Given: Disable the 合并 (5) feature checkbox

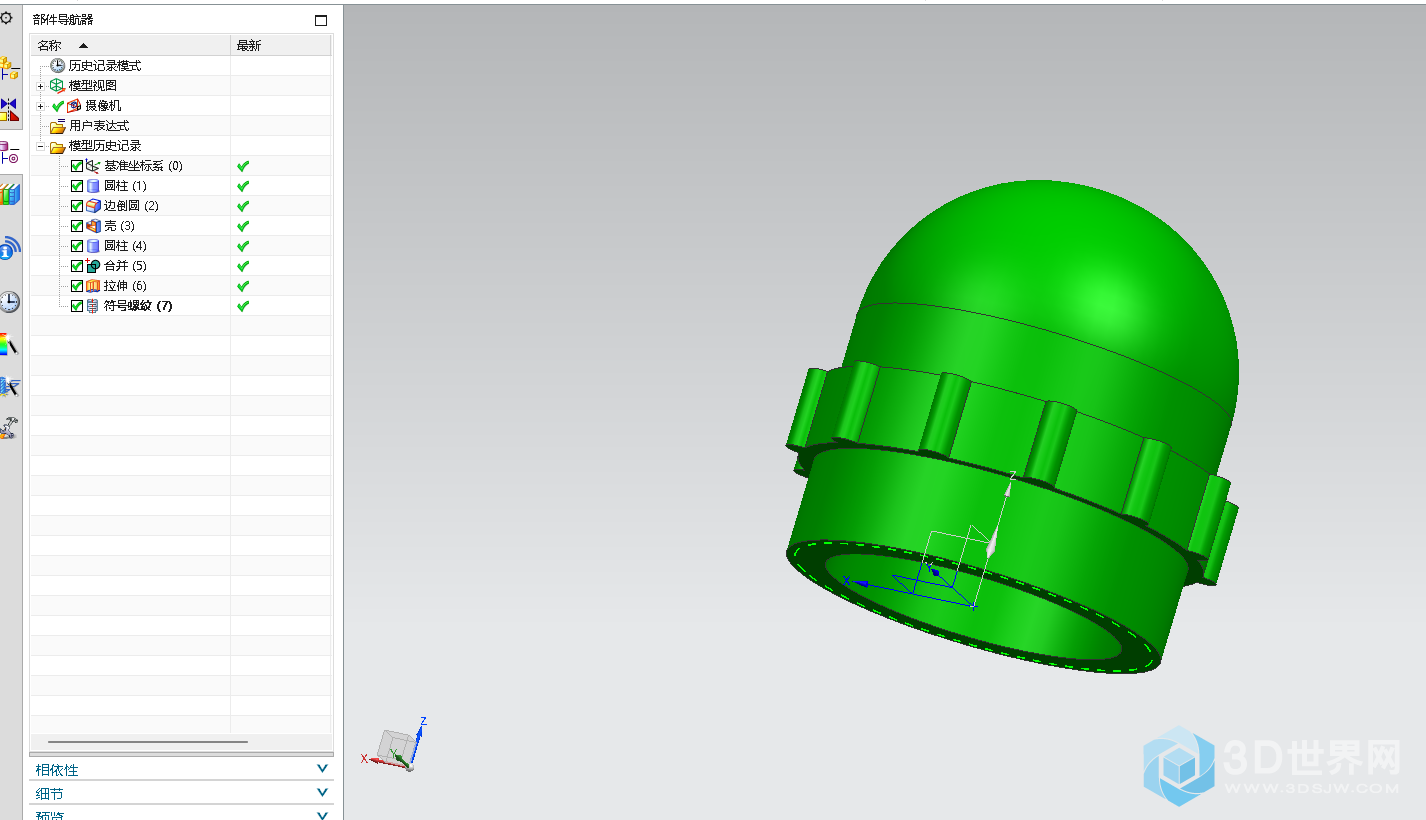Looking at the screenshot, I should pos(77,266).
